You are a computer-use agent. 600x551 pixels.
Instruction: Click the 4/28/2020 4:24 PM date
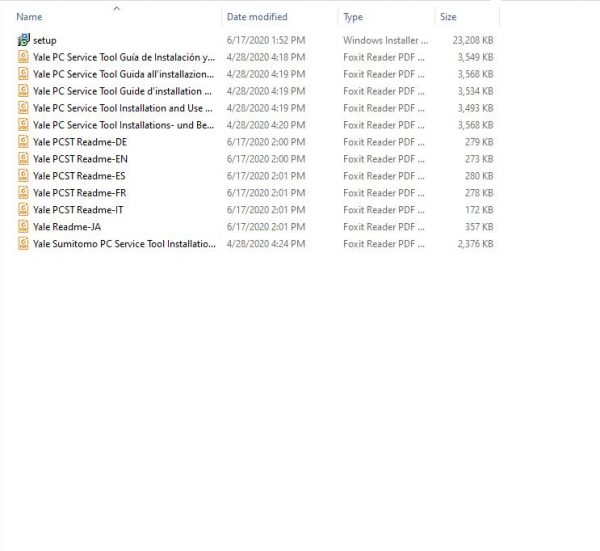(x=266, y=244)
